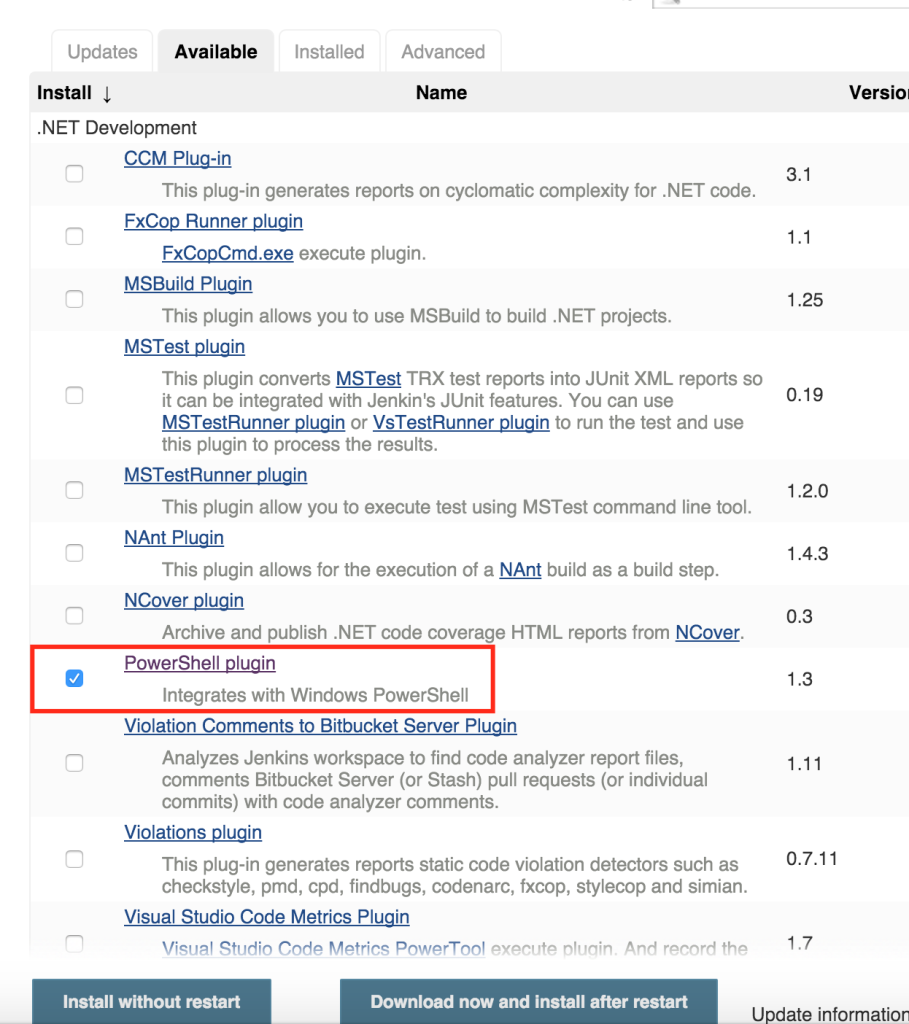Open the Installed tab
Image resolution: width=909 pixels, height=1024 pixels.
tap(329, 52)
